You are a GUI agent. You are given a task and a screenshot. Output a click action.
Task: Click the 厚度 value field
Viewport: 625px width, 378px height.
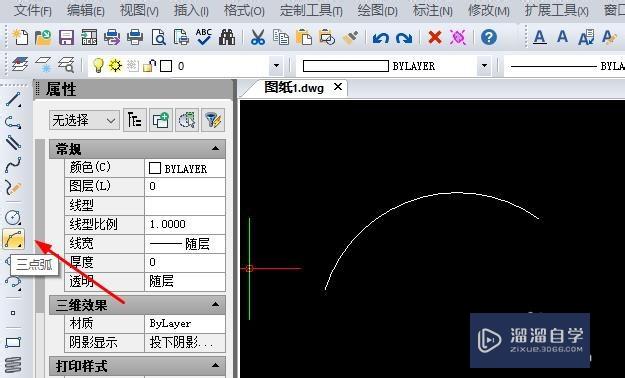[185, 262]
